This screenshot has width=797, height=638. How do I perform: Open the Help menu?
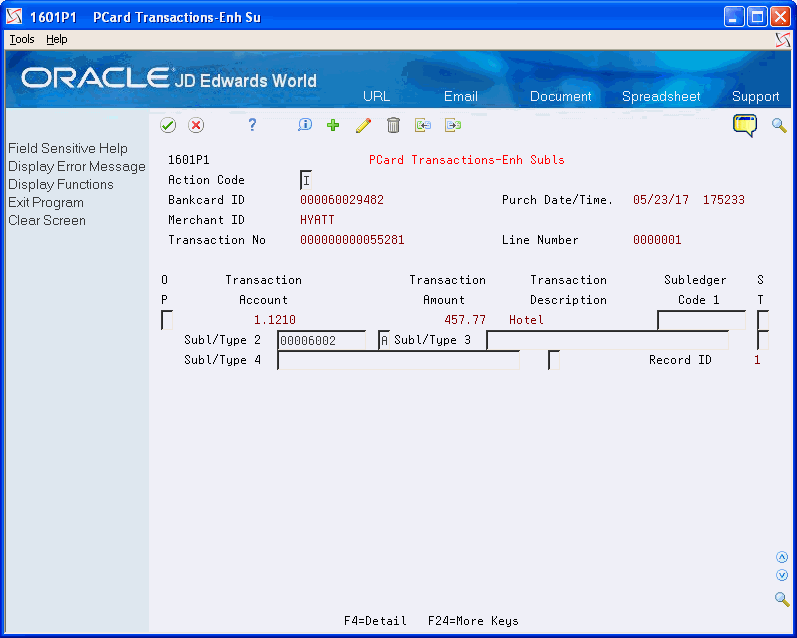point(56,39)
